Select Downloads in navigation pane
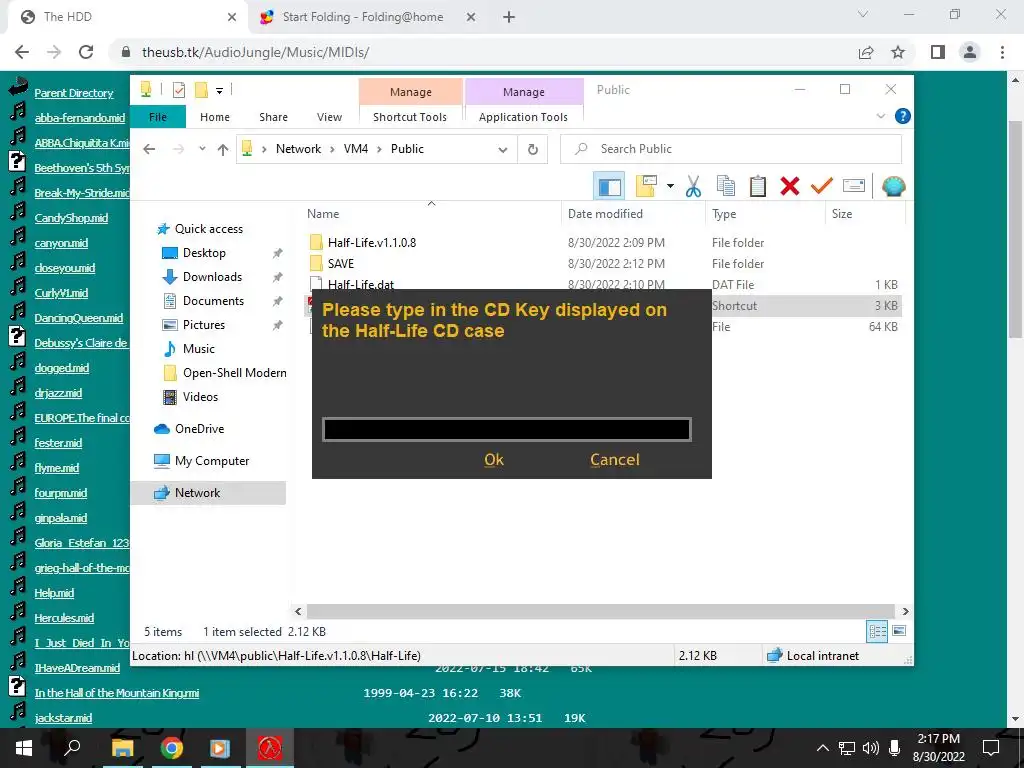Viewport: 1024px width, 768px height. [x=212, y=277]
